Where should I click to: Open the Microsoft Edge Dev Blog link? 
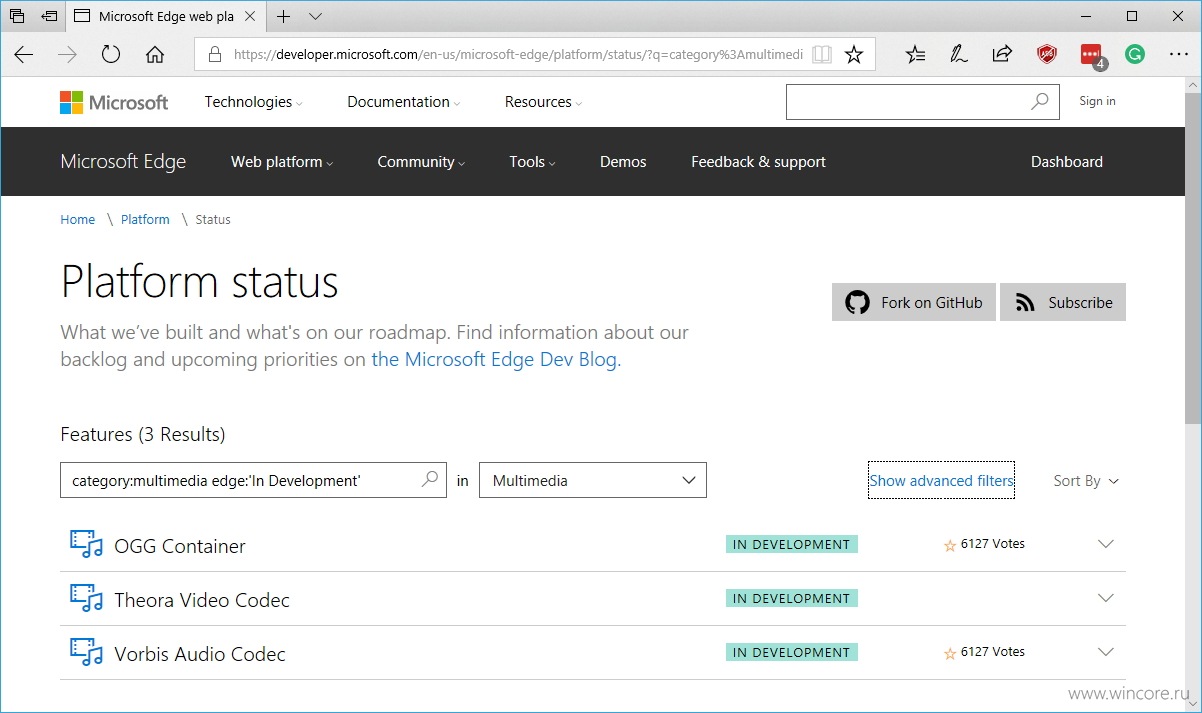click(x=496, y=360)
